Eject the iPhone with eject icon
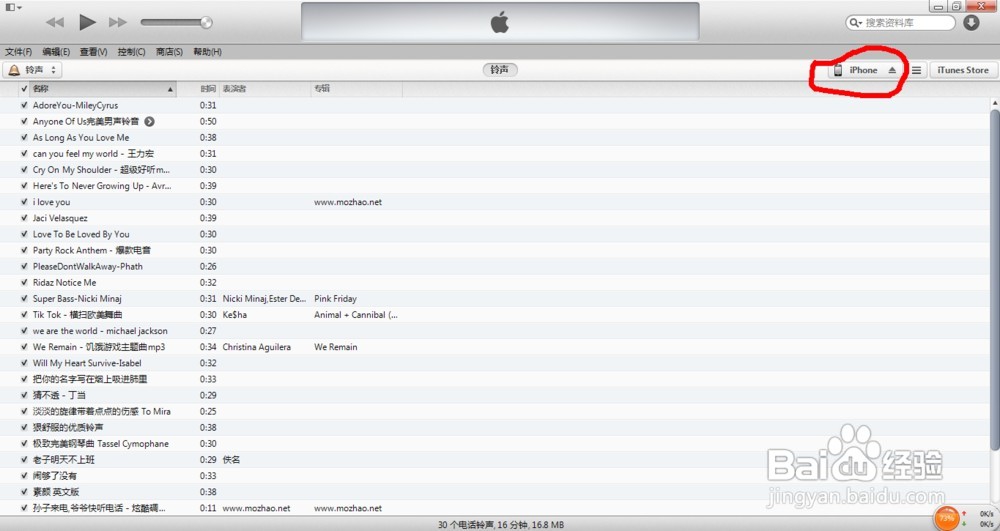The height and width of the screenshot is (531, 1000). 892,70
